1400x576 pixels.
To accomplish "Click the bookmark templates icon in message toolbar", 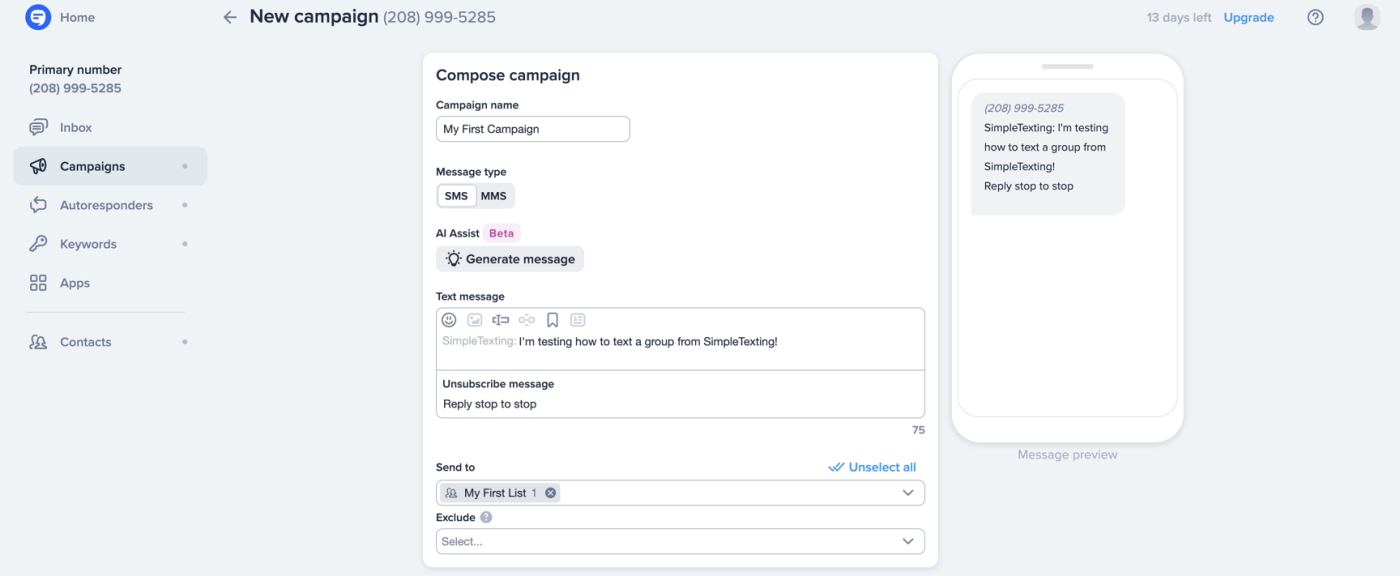I will click(x=552, y=320).
